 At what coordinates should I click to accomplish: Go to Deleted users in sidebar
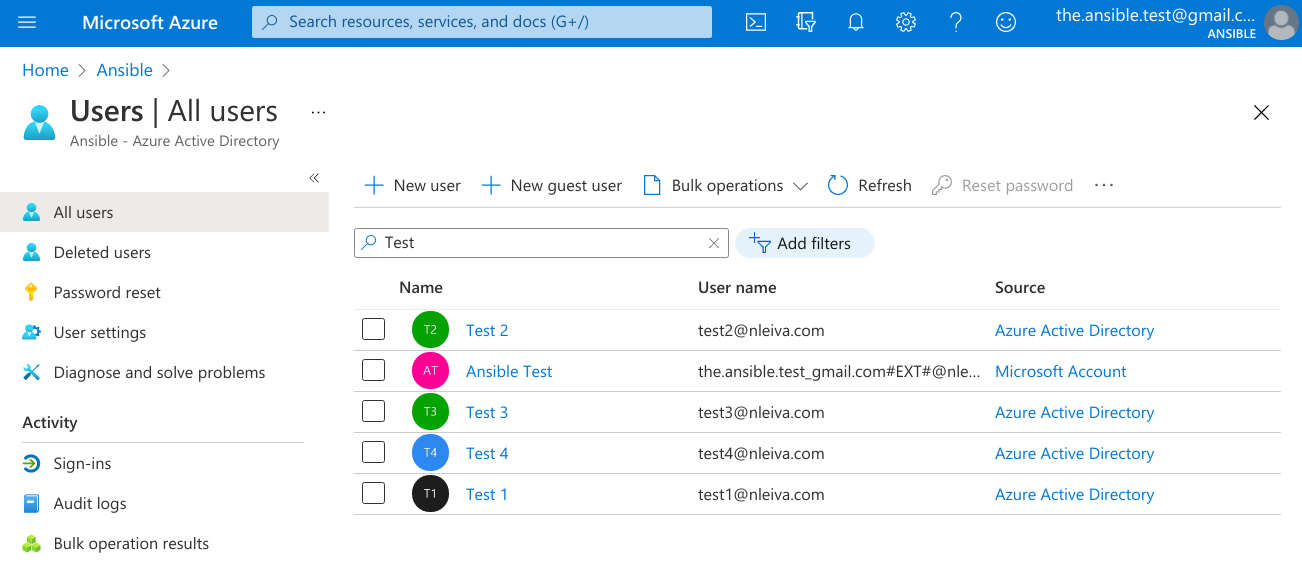click(x=101, y=252)
